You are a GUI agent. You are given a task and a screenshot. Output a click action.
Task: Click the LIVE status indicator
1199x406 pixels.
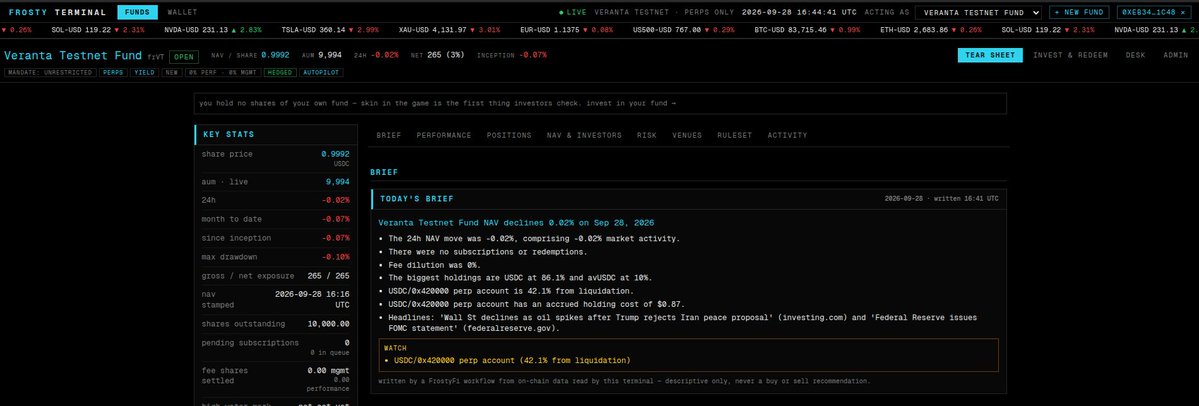[574, 12]
